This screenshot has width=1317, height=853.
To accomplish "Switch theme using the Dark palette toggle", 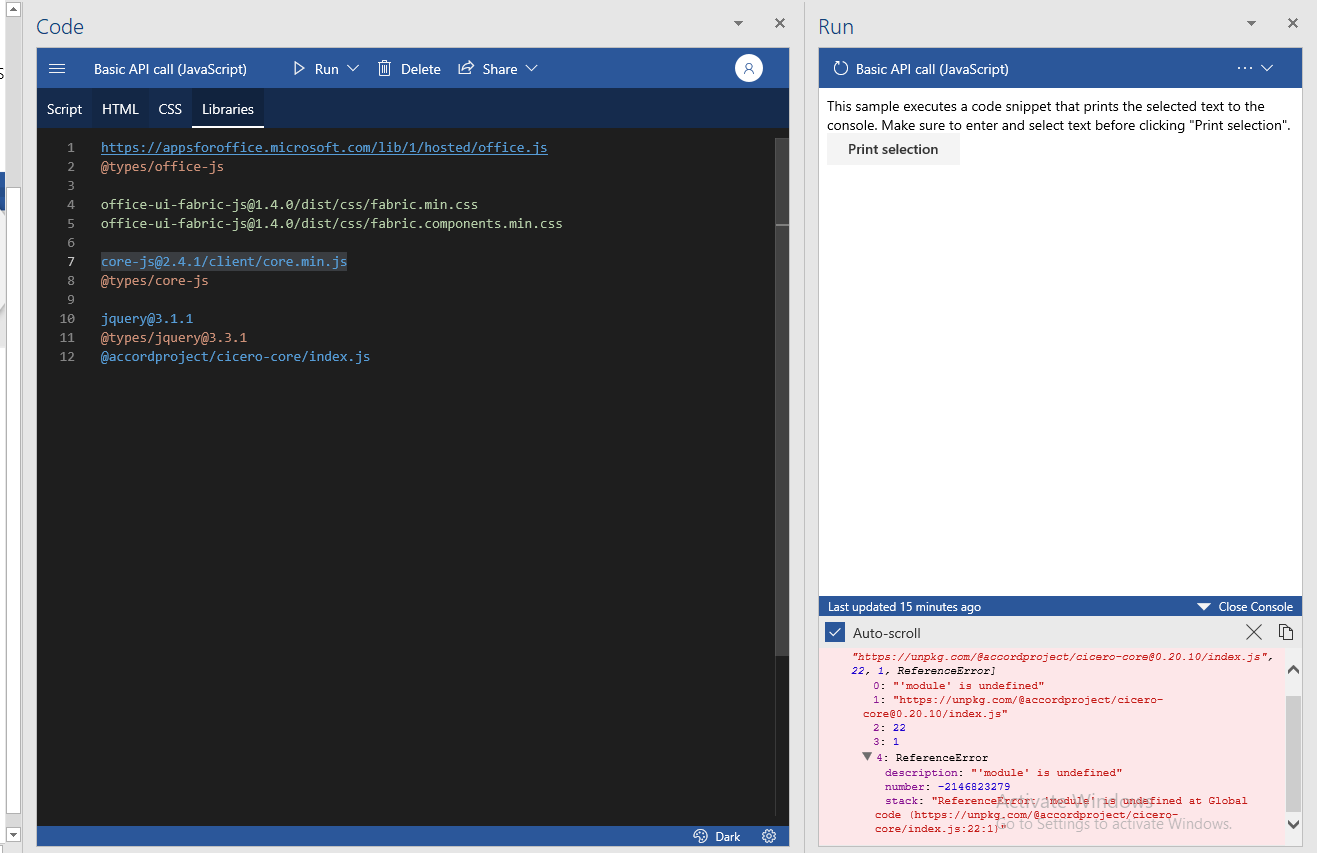I will 717,836.
